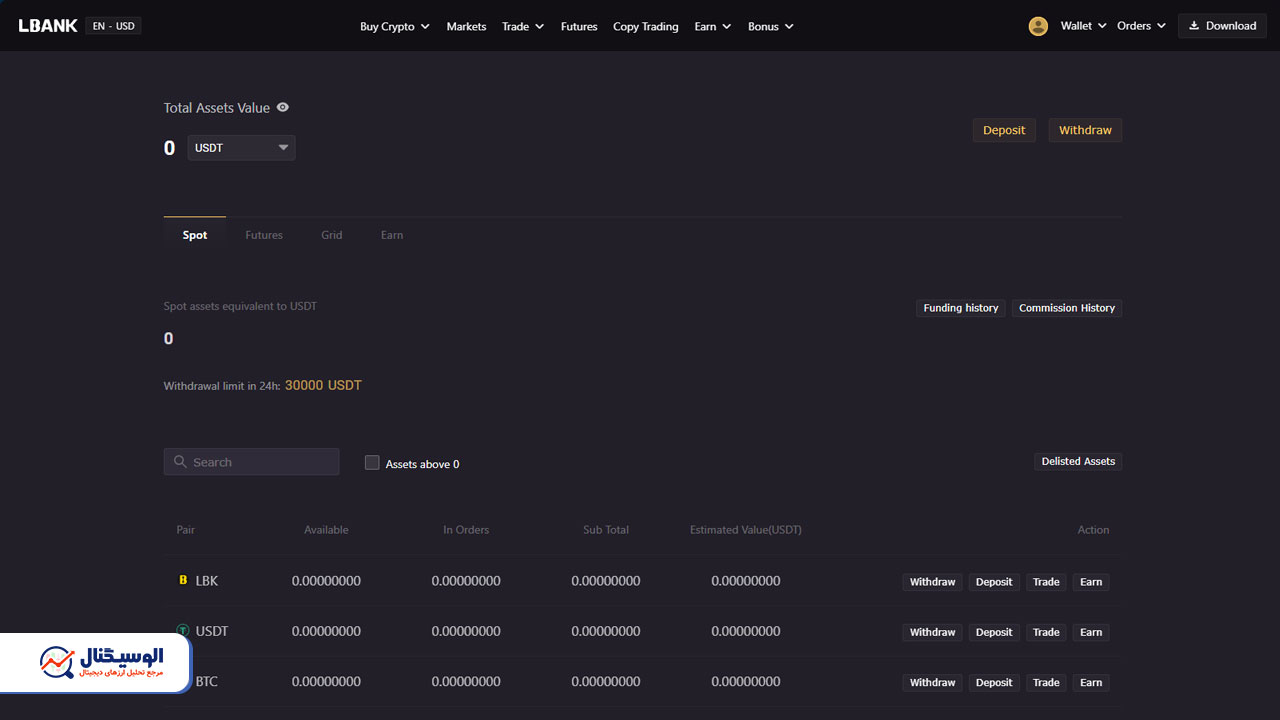Withdraw from the LBK row
The width and height of the screenshot is (1280, 720).
coord(932,582)
